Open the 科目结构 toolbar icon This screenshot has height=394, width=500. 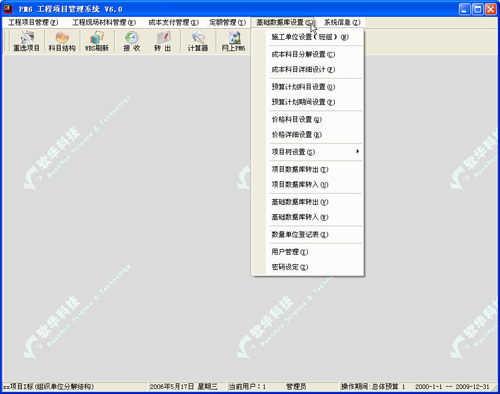[x=62, y=41]
